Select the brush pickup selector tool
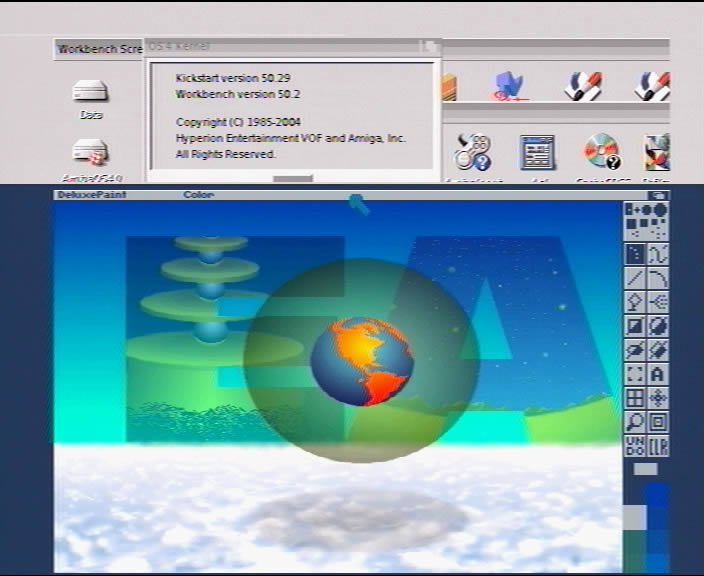The width and height of the screenshot is (704, 576). [x=635, y=374]
